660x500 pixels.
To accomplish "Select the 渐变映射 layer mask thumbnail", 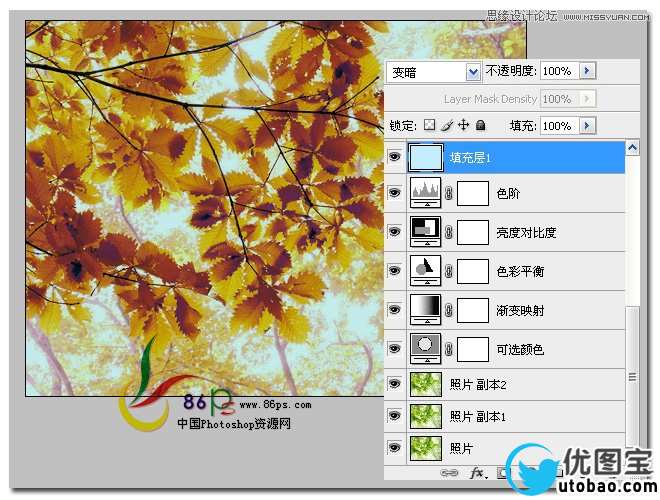I will [x=473, y=310].
